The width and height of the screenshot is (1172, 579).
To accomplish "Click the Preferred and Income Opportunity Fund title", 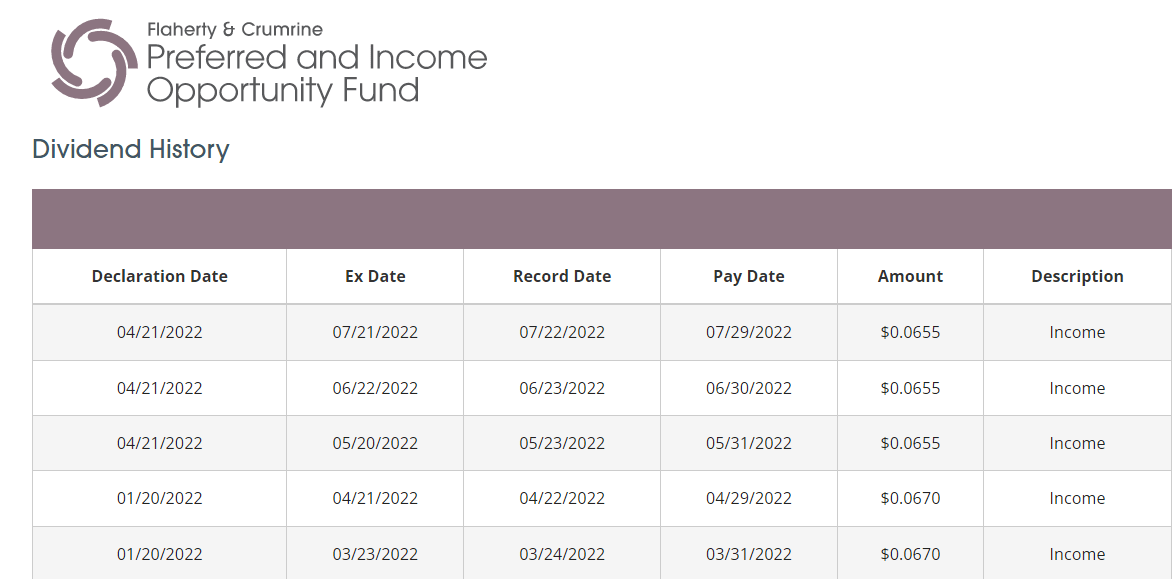I will (x=317, y=73).
